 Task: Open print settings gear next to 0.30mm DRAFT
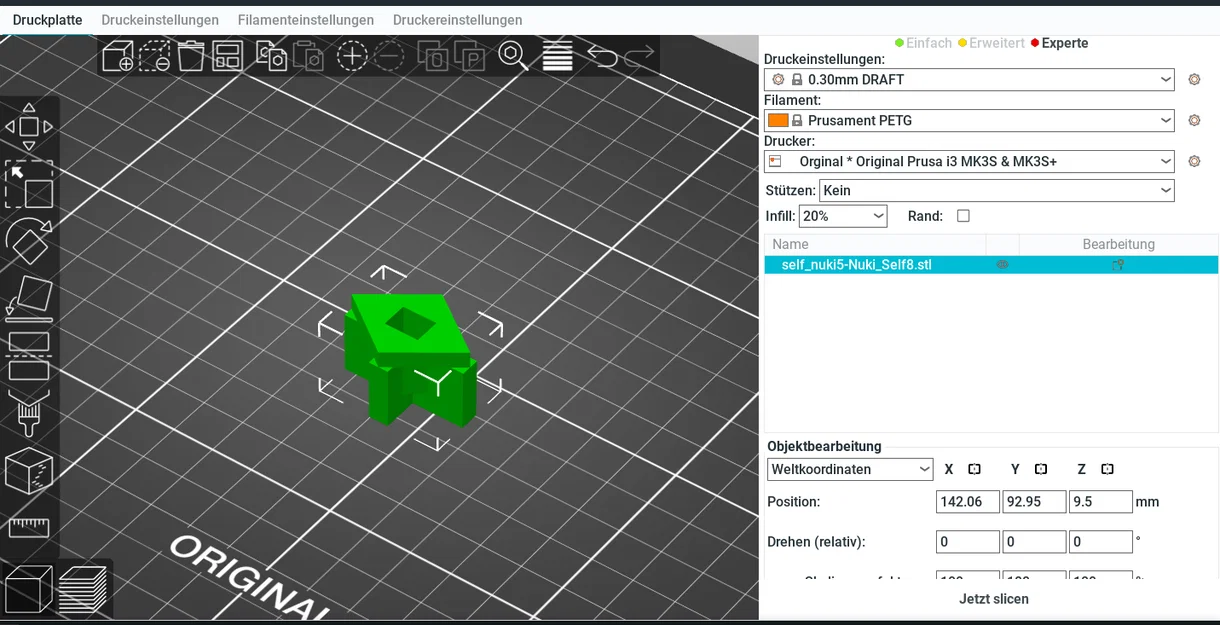coord(1194,79)
